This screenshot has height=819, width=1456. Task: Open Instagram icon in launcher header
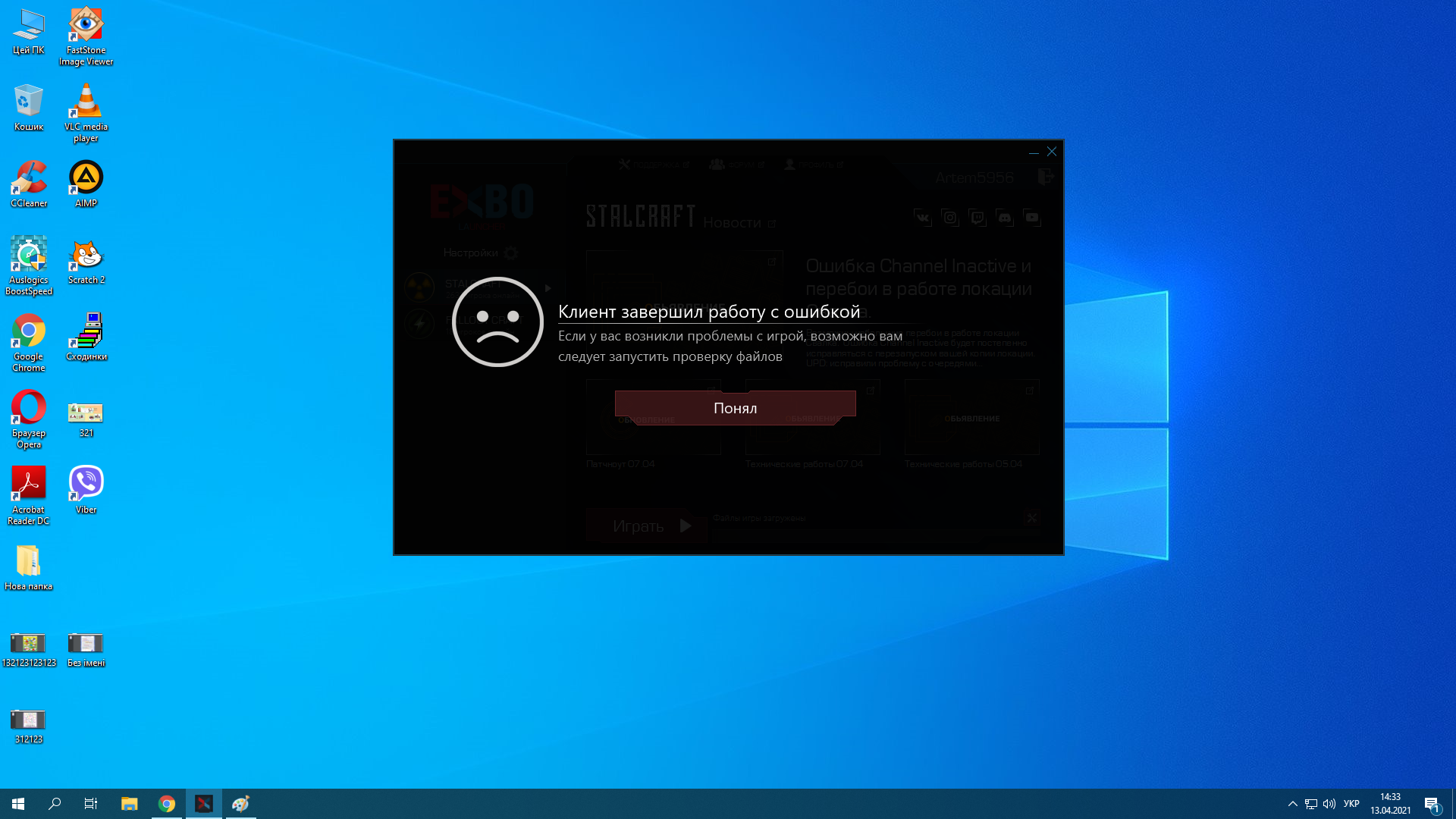(x=949, y=218)
